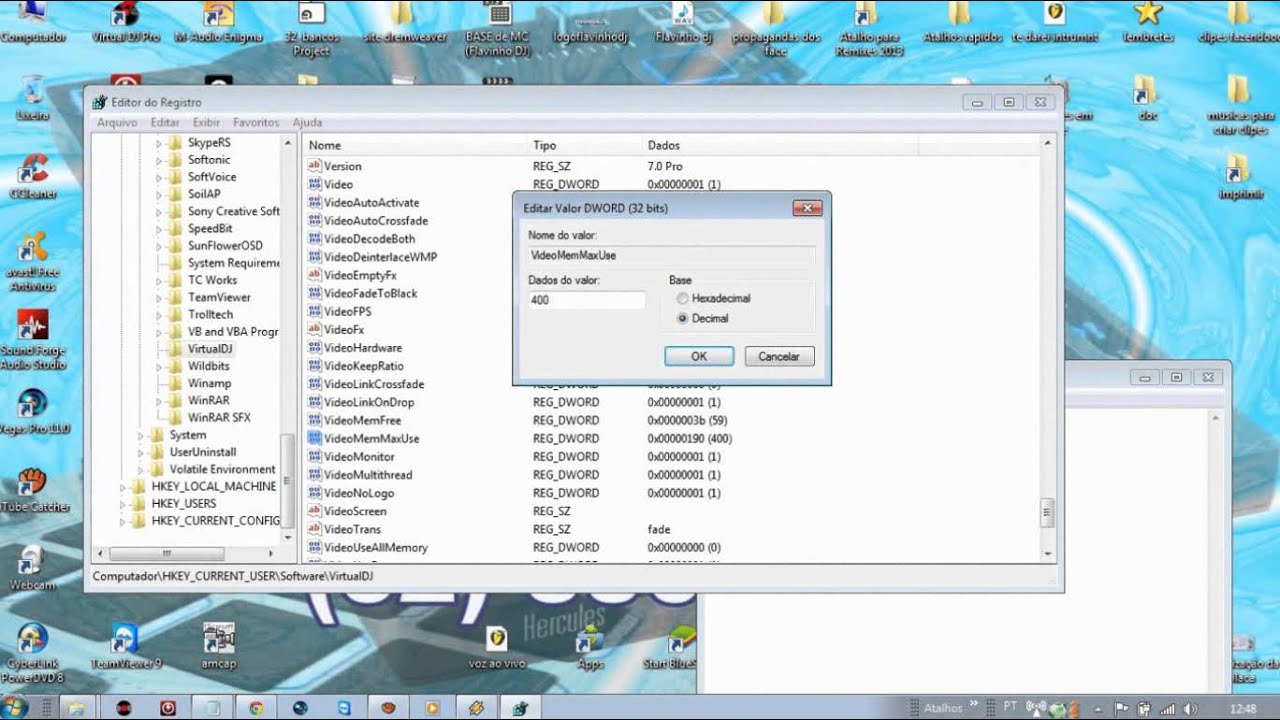Expand the HKEY_USERS hive

[123, 503]
